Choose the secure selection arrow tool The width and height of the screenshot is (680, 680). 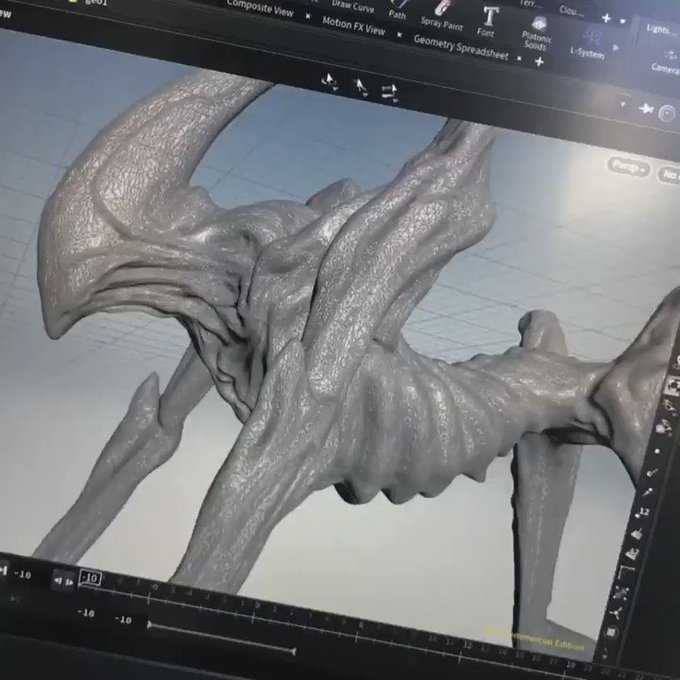pos(360,87)
